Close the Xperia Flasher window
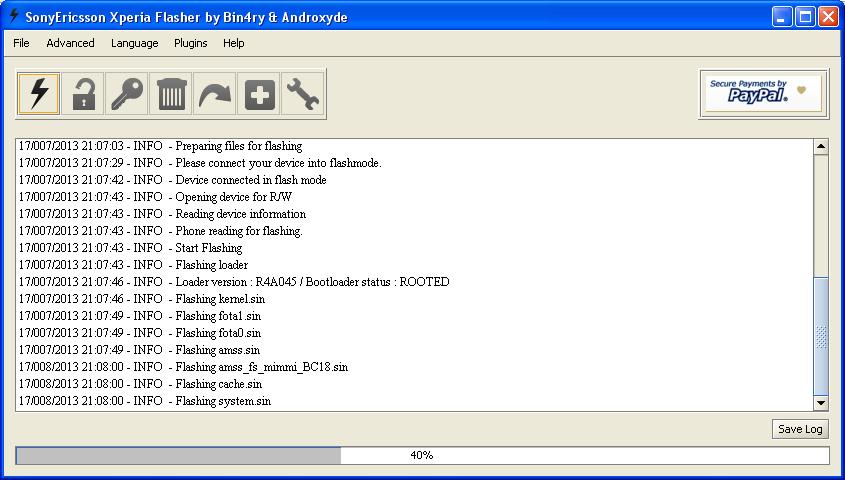Viewport: 845px width, 480px height. pos(828,17)
